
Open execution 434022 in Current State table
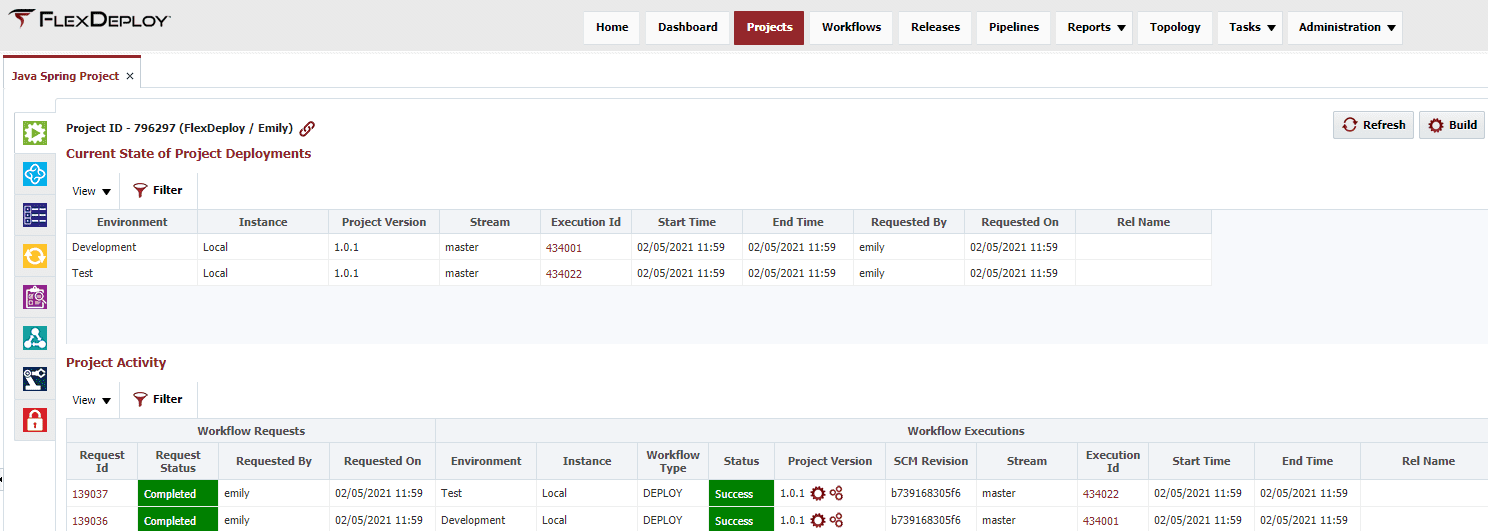(x=564, y=273)
